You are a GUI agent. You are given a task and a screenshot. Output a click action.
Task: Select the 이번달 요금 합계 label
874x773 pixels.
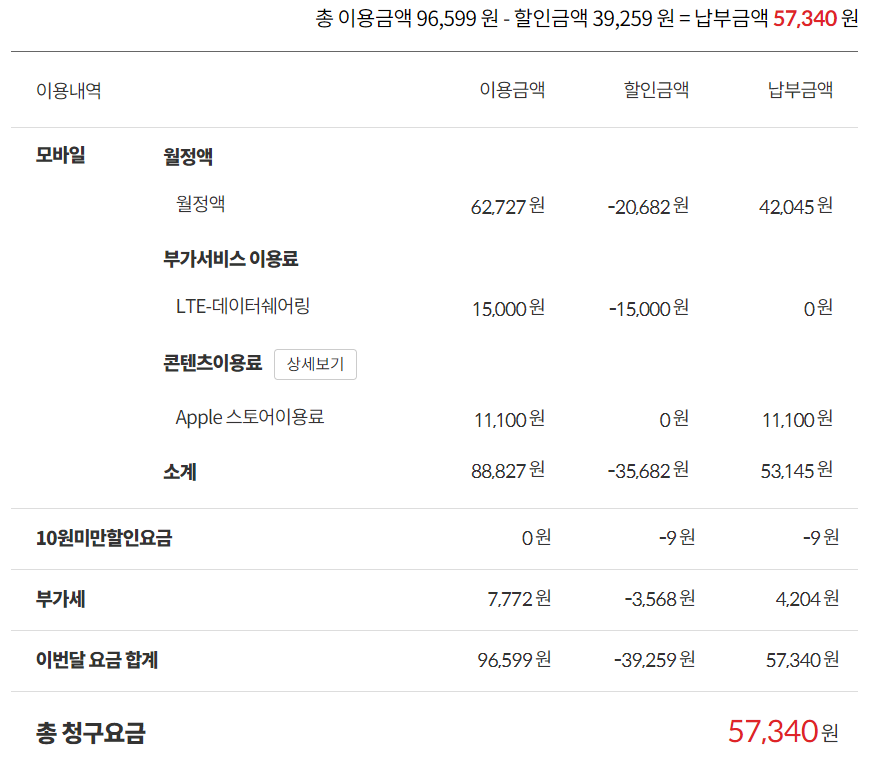pos(97,660)
